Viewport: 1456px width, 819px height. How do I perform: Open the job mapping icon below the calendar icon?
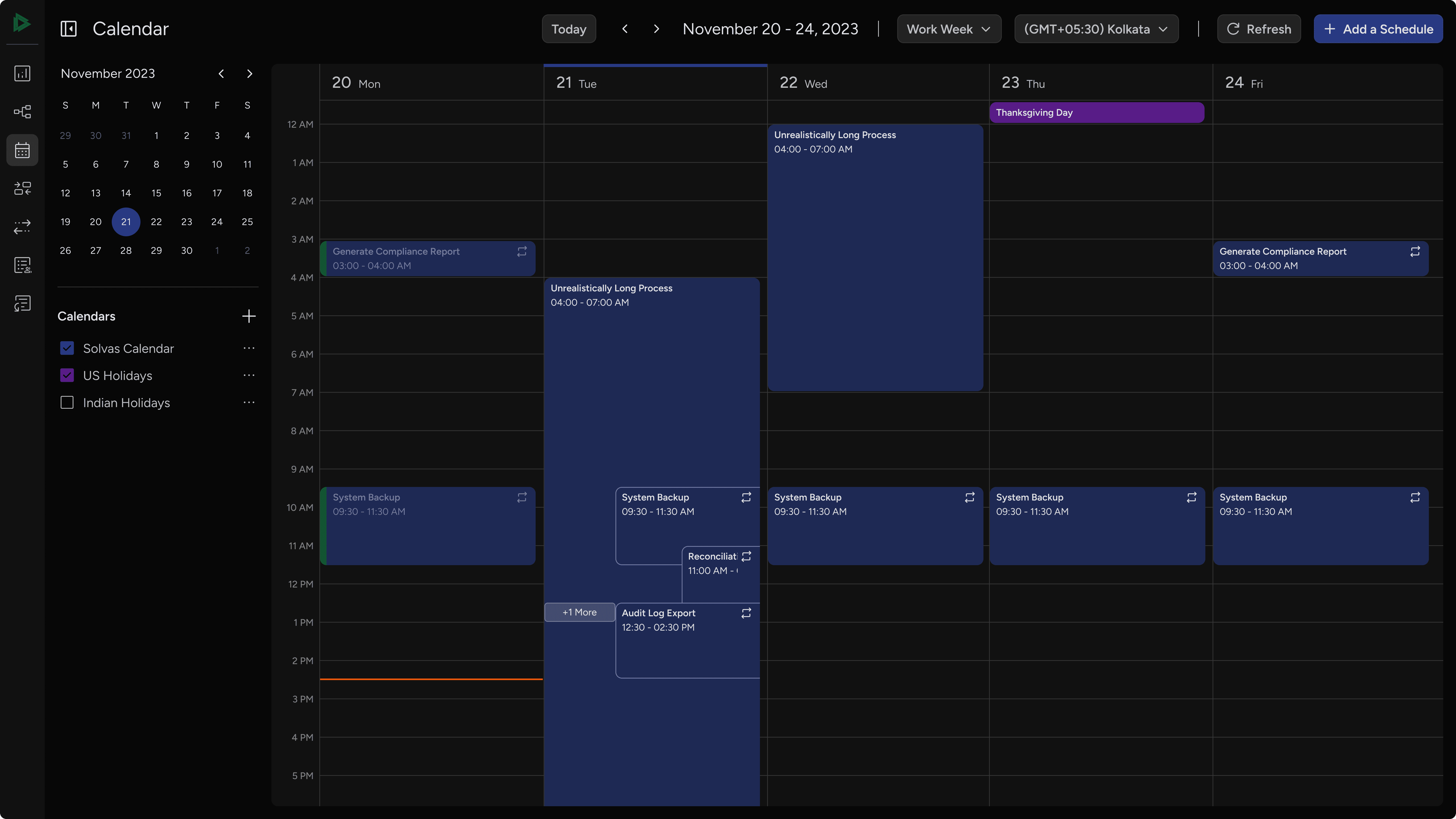22,188
